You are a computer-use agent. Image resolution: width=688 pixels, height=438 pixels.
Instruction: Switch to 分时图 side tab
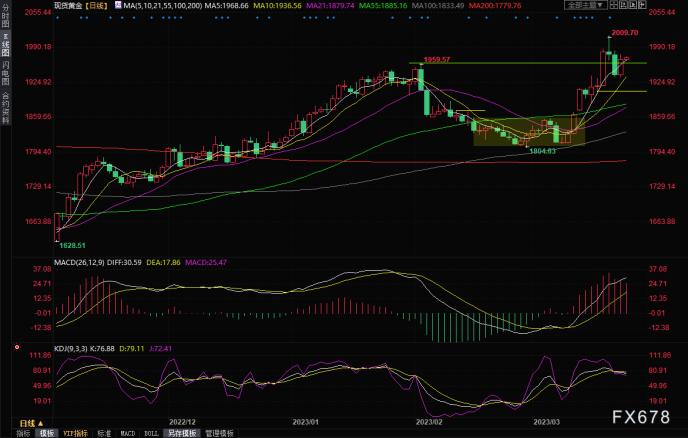pyautogui.click(x=5, y=17)
